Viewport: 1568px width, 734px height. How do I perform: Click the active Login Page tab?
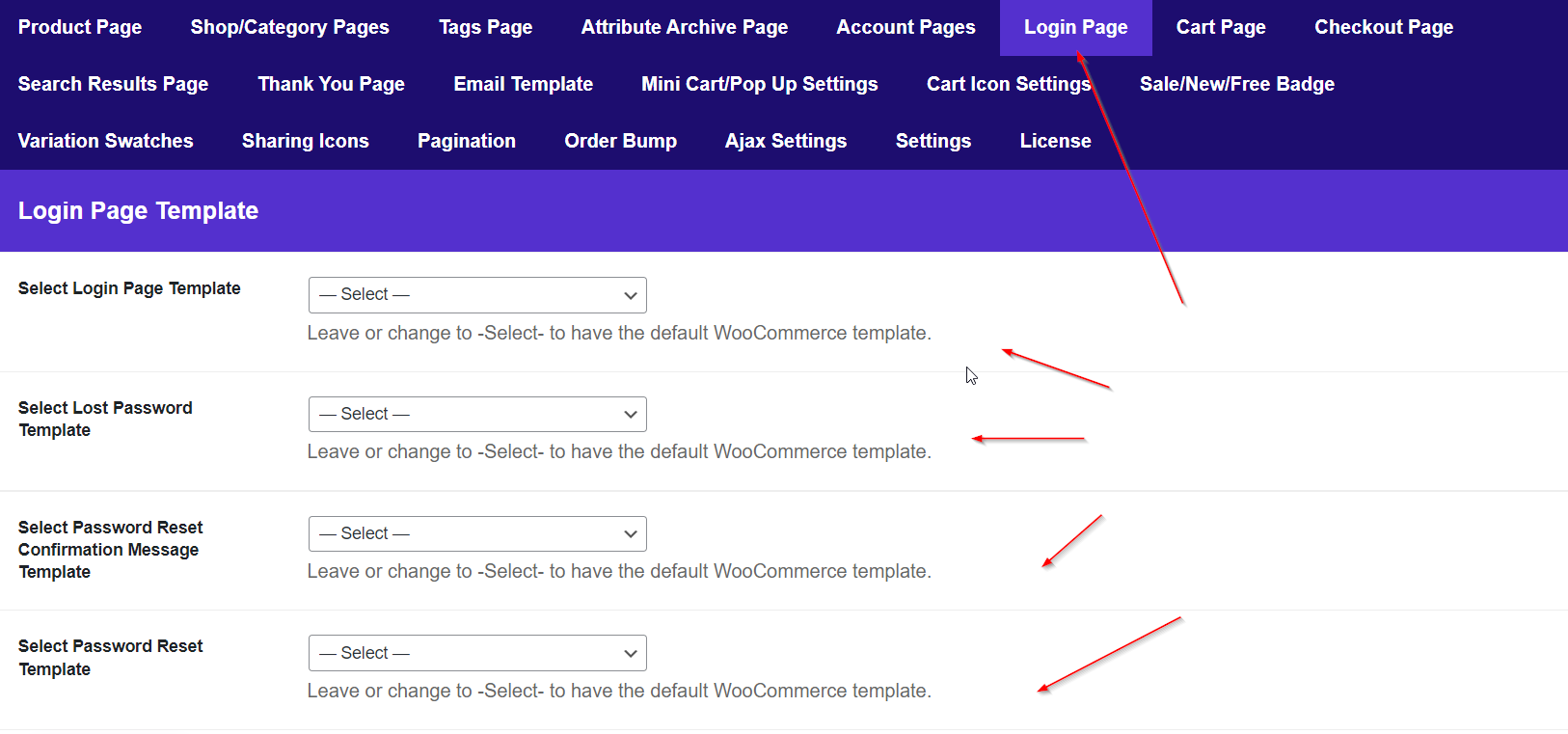tap(1075, 28)
